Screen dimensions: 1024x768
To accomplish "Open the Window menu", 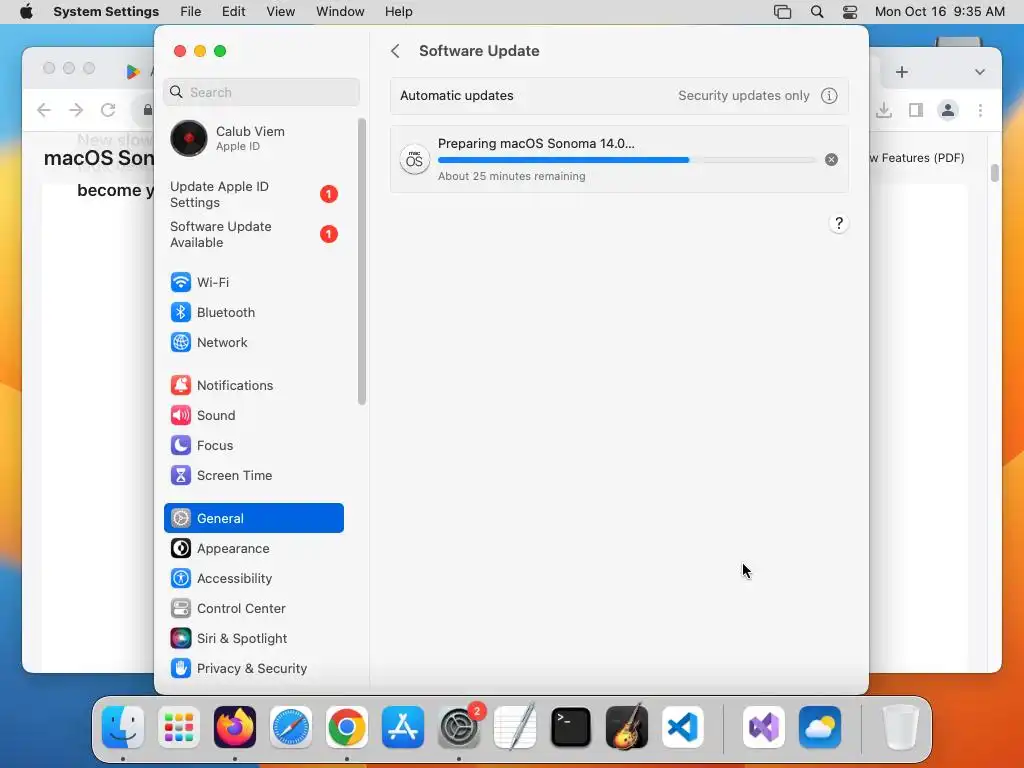I will point(340,12).
